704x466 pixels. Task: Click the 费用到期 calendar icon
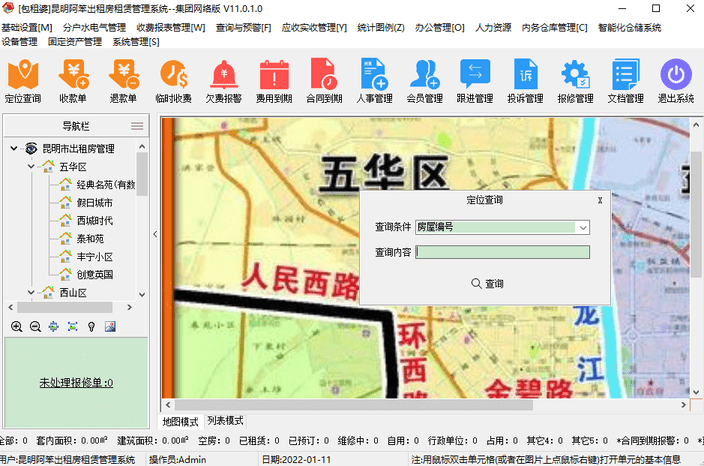tap(274, 81)
